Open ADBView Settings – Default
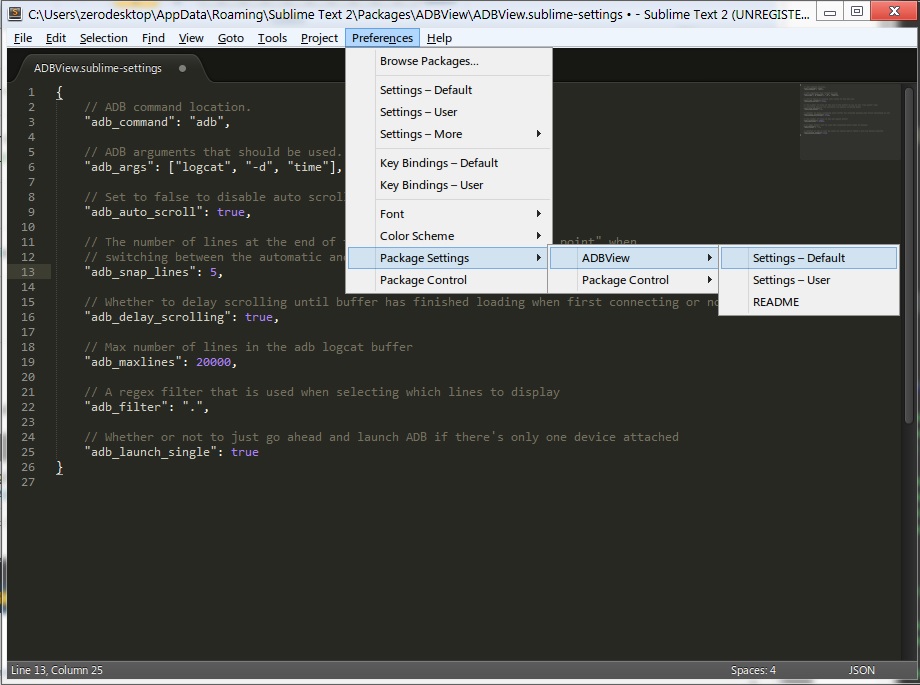This screenshot has height=685, width=920. click(809, 258)
